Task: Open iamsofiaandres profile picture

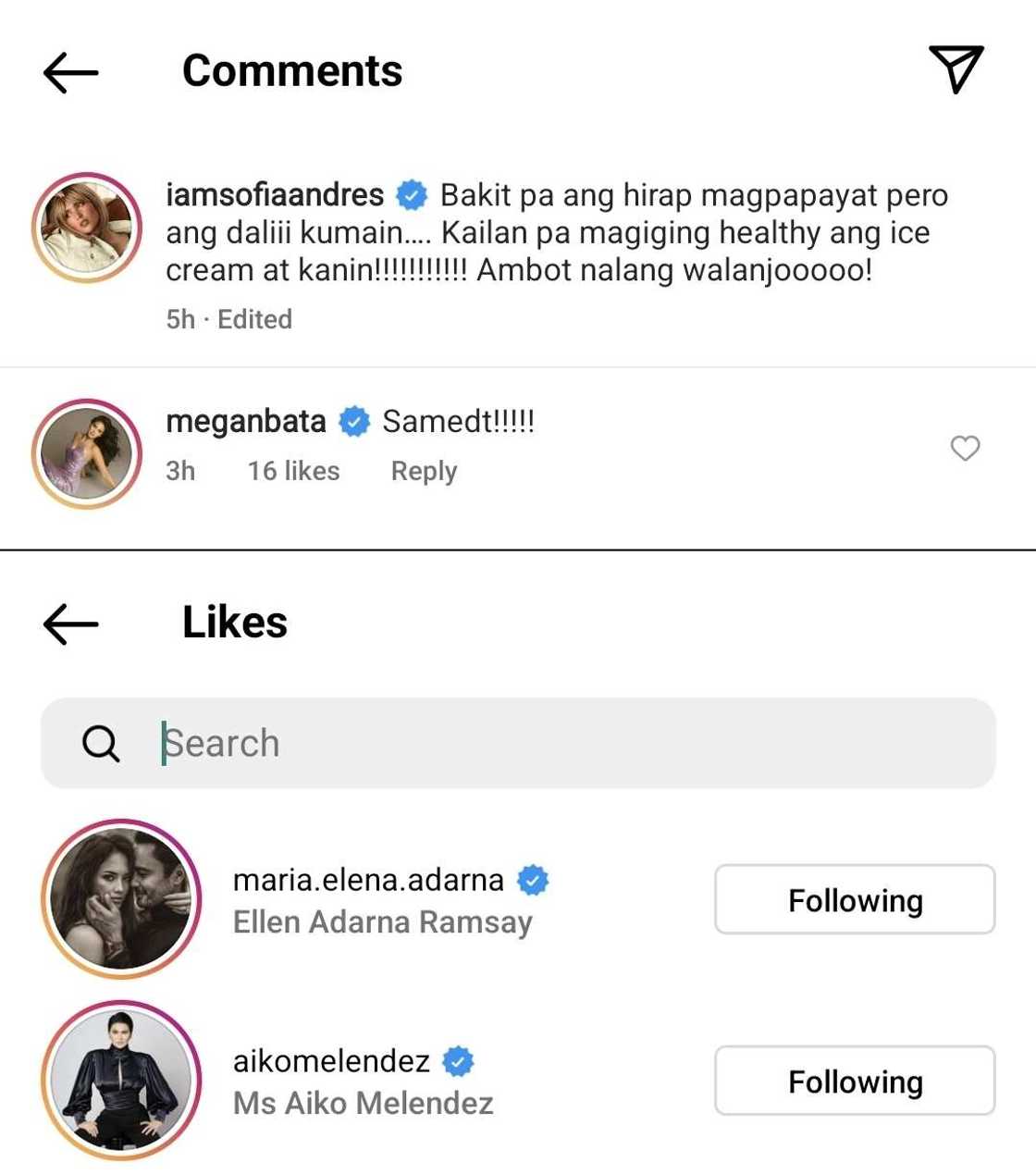Action: coord(87,228)
